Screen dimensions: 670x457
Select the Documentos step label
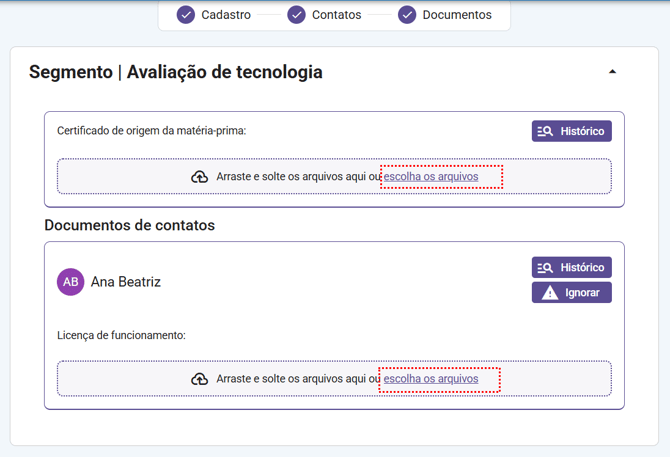point(457,15)
